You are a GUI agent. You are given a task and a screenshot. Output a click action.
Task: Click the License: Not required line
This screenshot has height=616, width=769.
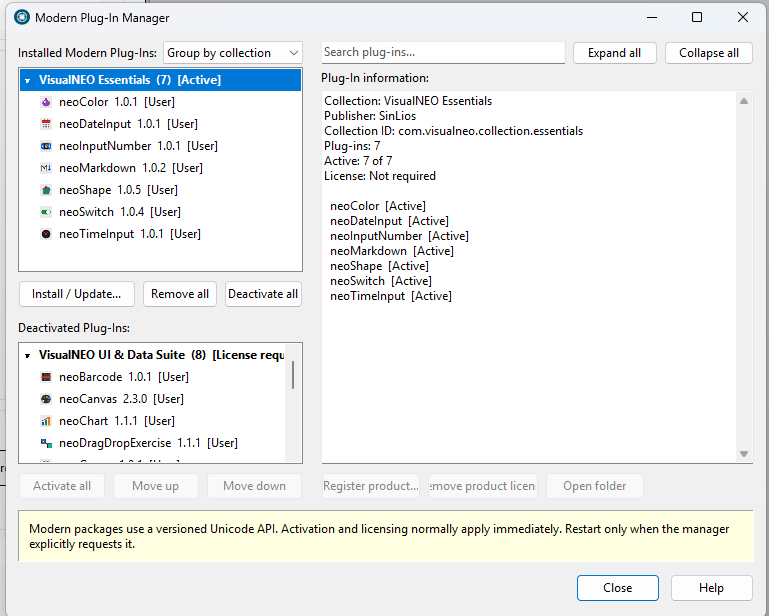[380, 176]
